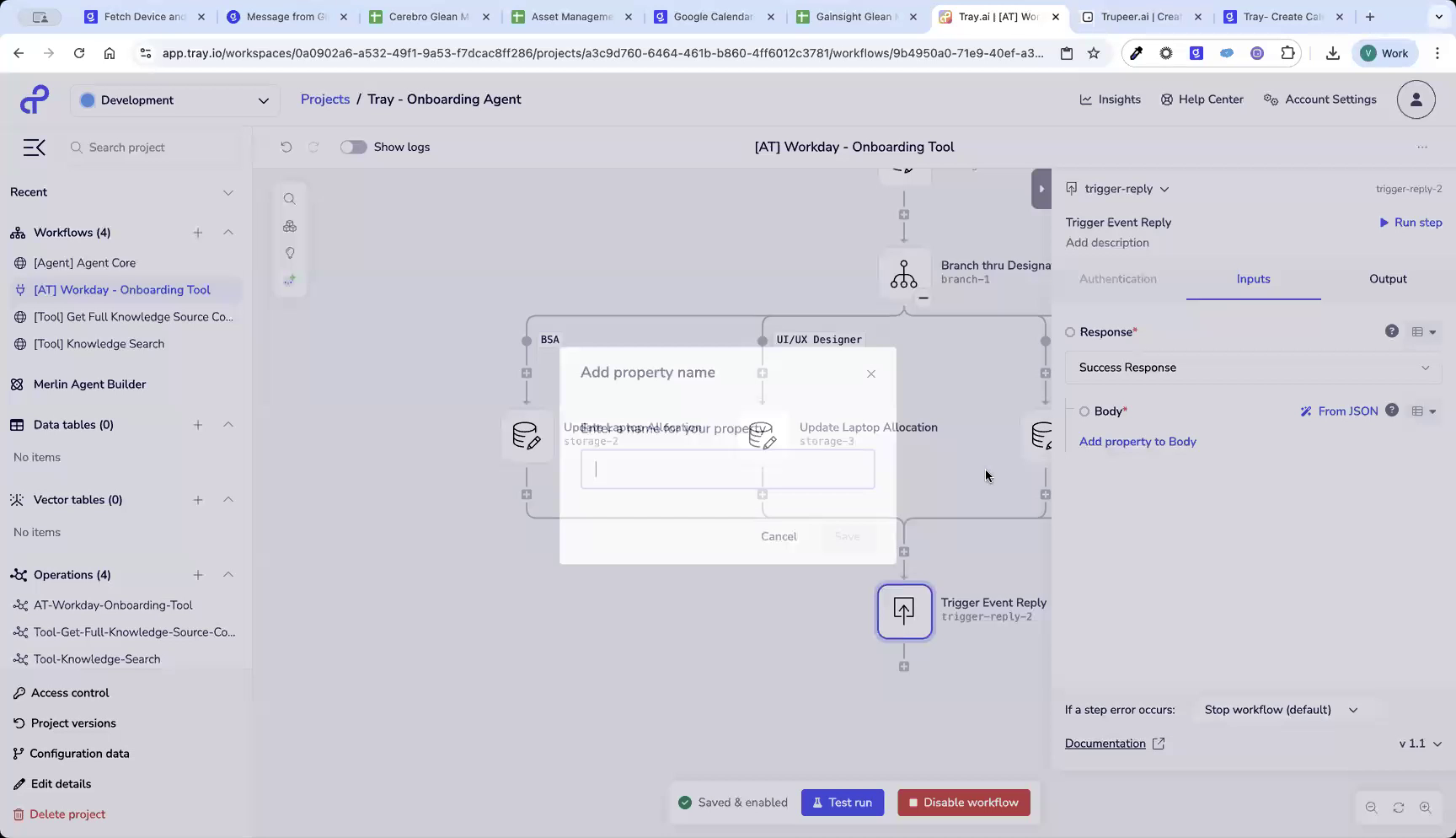Viewport: 1456px width, 838px height.
Task: Open the Authentication tab
Action: click(1118, 279)
